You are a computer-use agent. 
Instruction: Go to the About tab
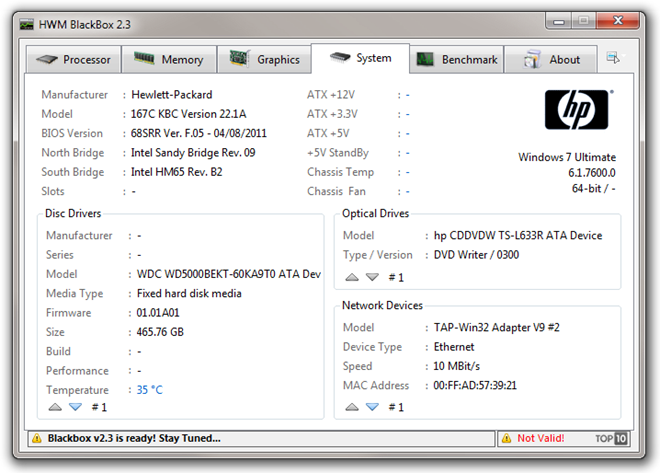[551, 59]
